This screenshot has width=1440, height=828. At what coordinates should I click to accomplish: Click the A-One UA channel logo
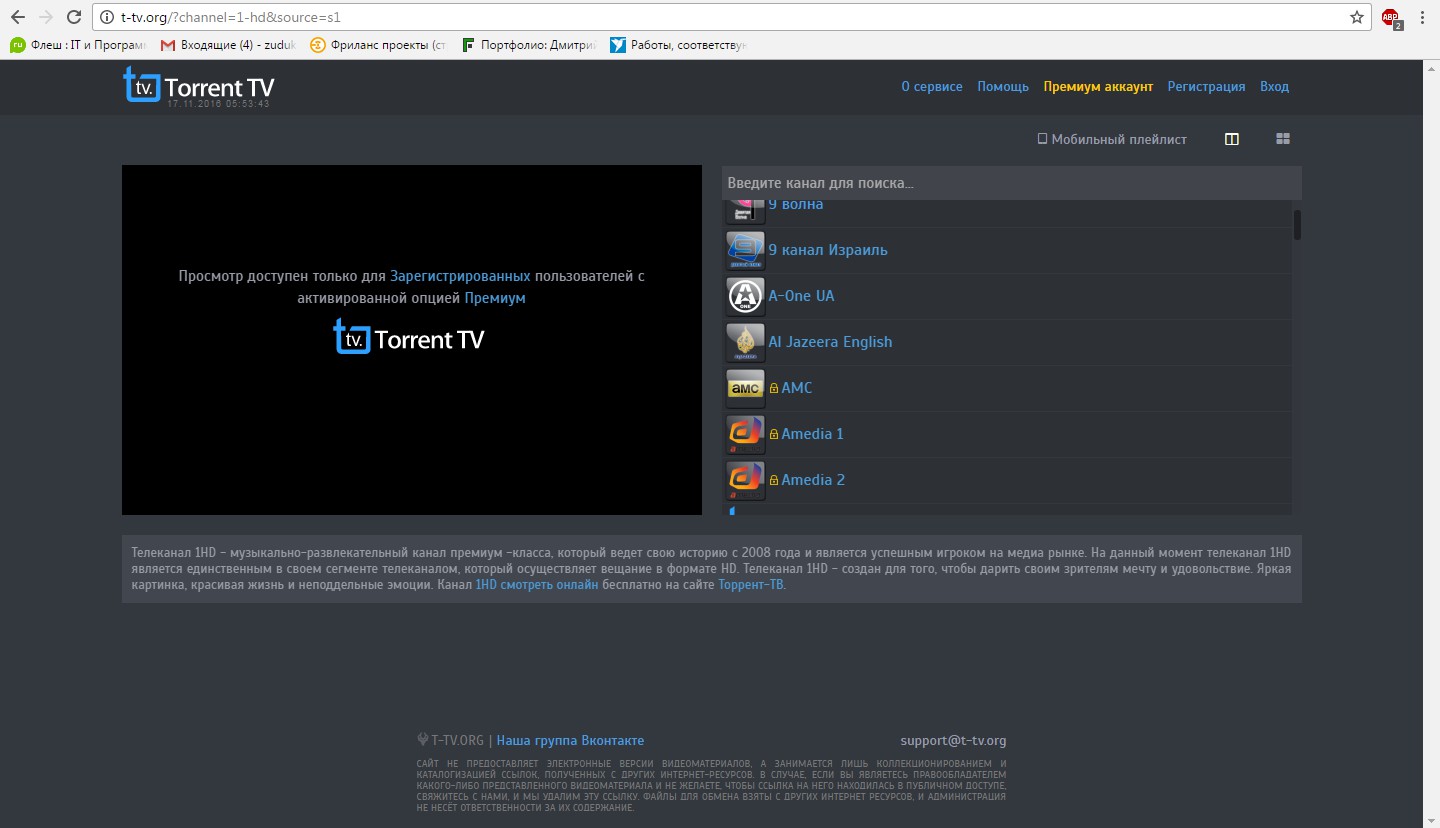click(745, 297)
